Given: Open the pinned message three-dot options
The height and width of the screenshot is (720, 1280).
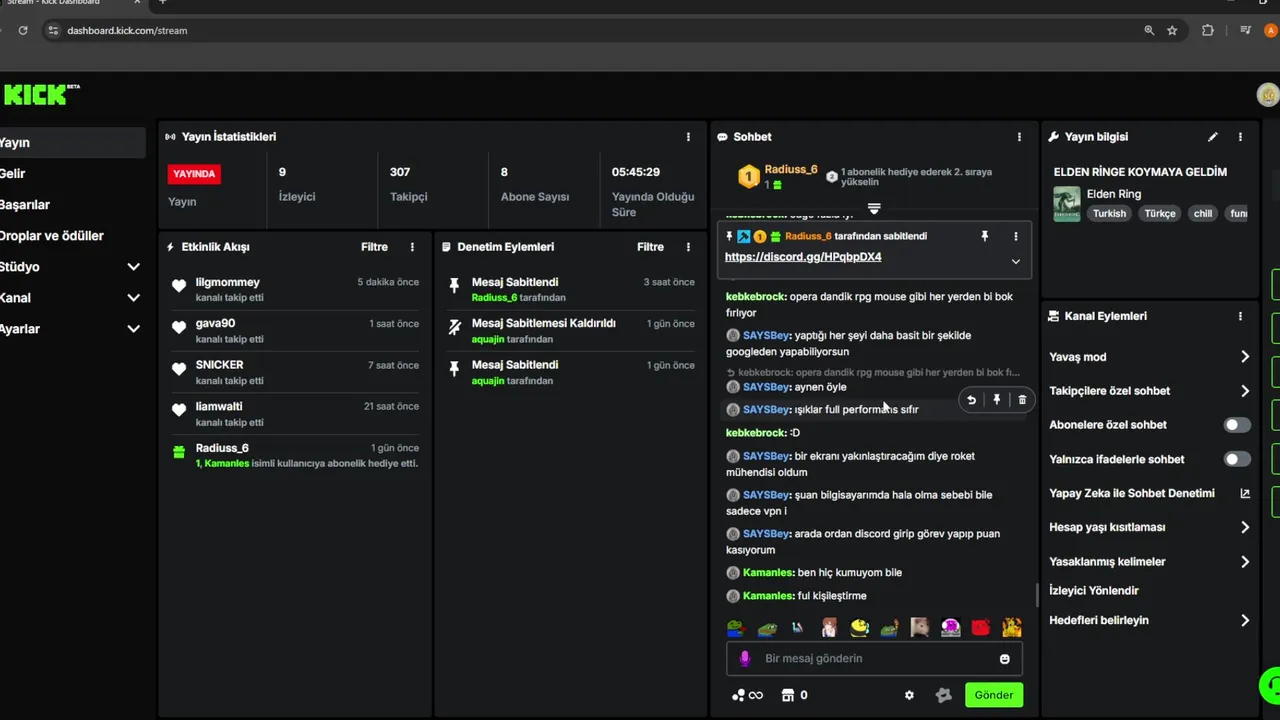Looking at the screenshot, I should pos(1015,236).
